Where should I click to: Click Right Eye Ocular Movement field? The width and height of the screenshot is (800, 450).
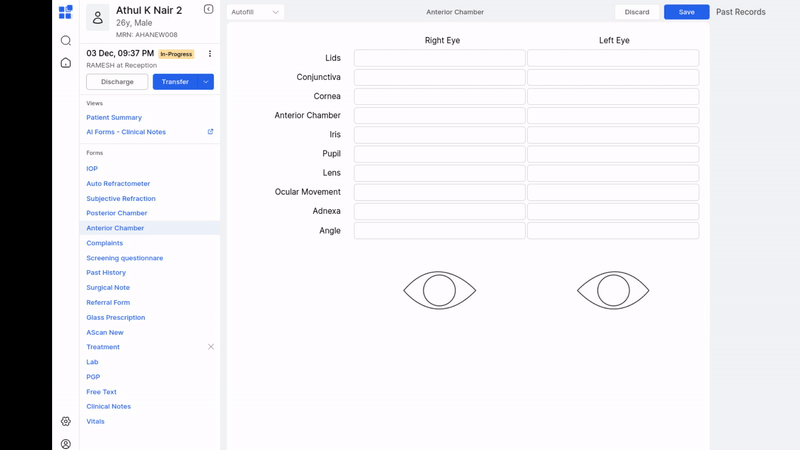pos(439,192)
